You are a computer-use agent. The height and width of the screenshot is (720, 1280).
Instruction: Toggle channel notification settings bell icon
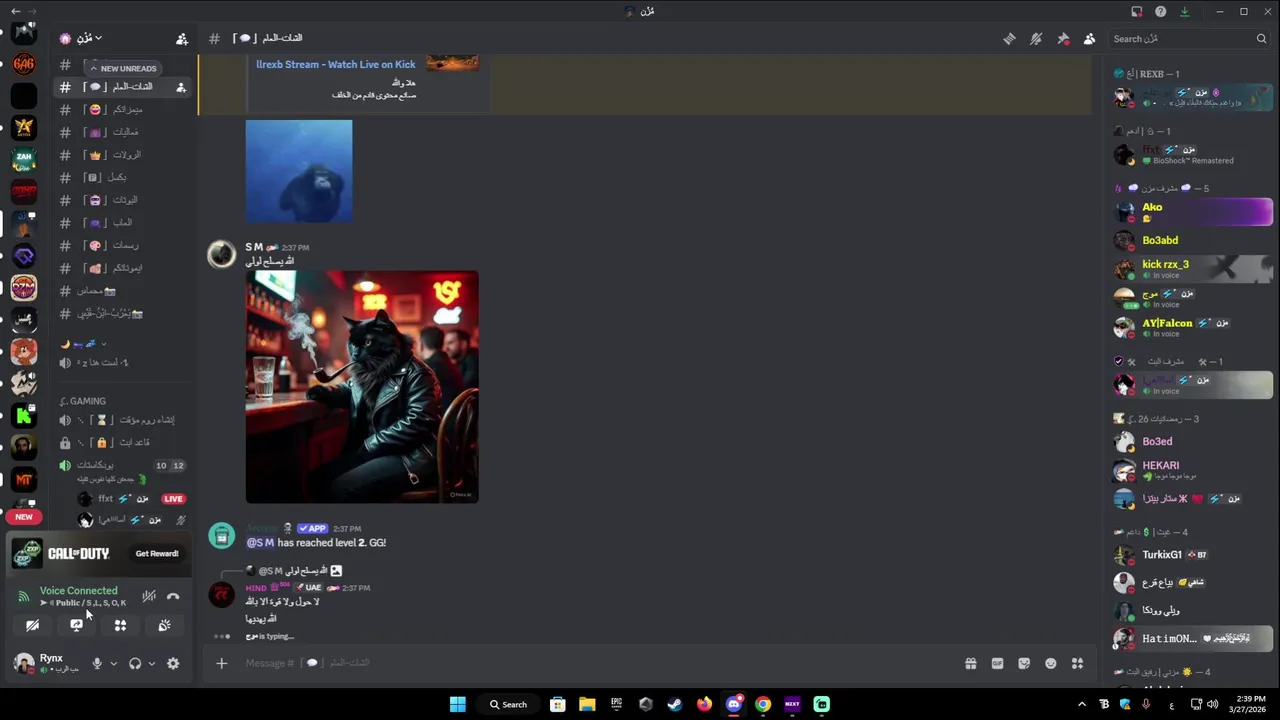pyautogui.click(x=1036, y=39)
